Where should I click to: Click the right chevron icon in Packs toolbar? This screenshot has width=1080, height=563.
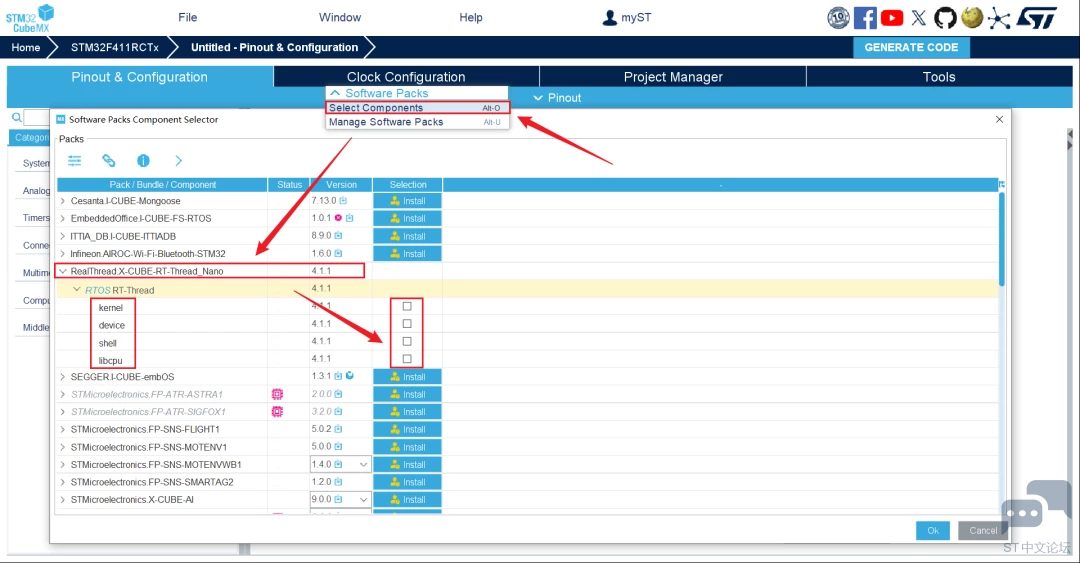point(178,161)
